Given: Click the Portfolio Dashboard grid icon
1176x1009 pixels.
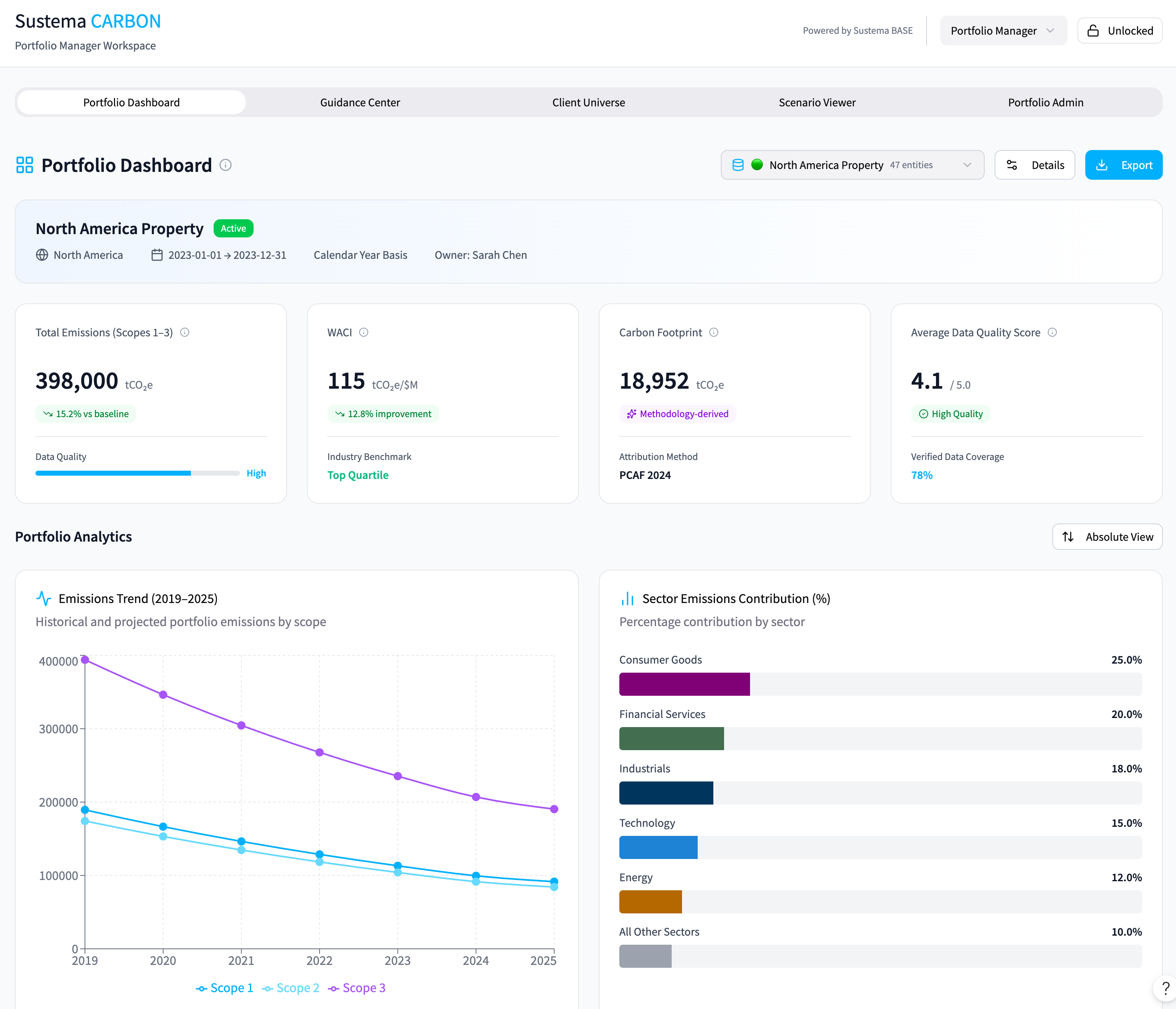Looking at the screenshot, I should pos(24,165).
